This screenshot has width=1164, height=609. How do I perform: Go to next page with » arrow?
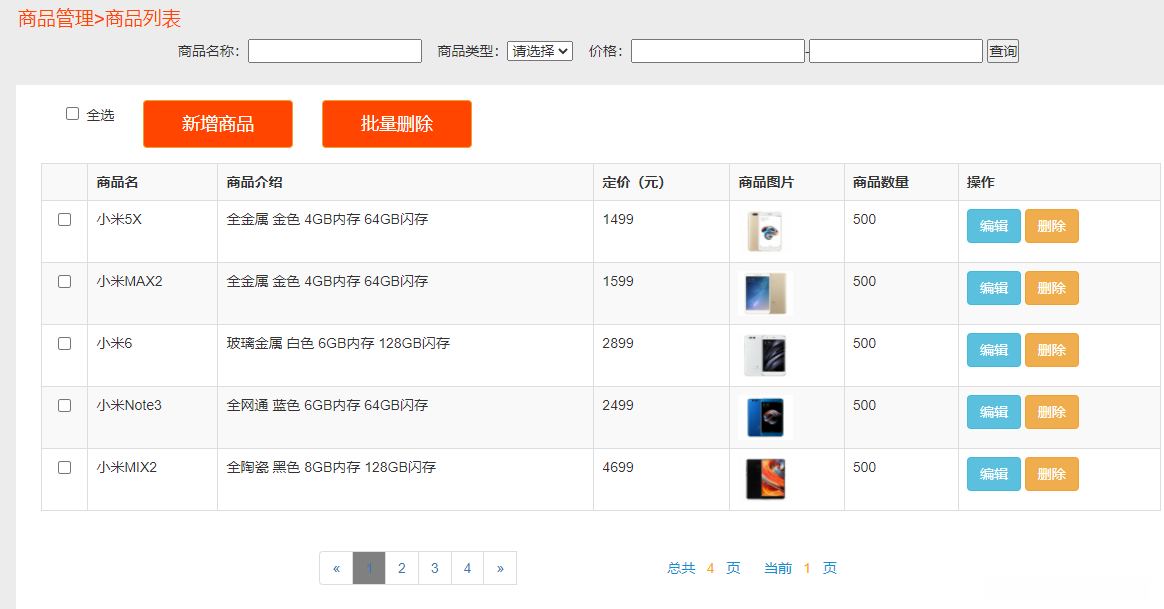(500, 568)
